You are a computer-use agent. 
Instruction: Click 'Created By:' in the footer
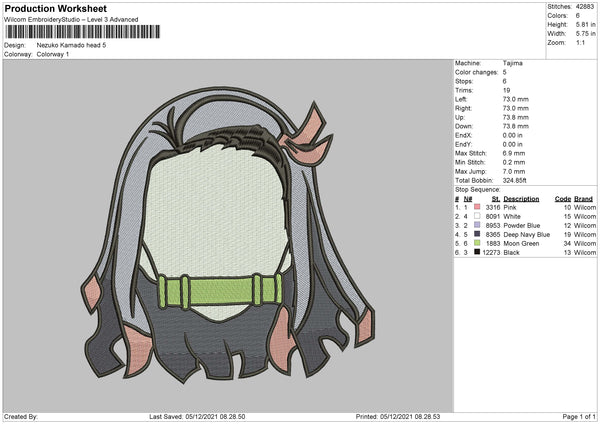point(21,416)
